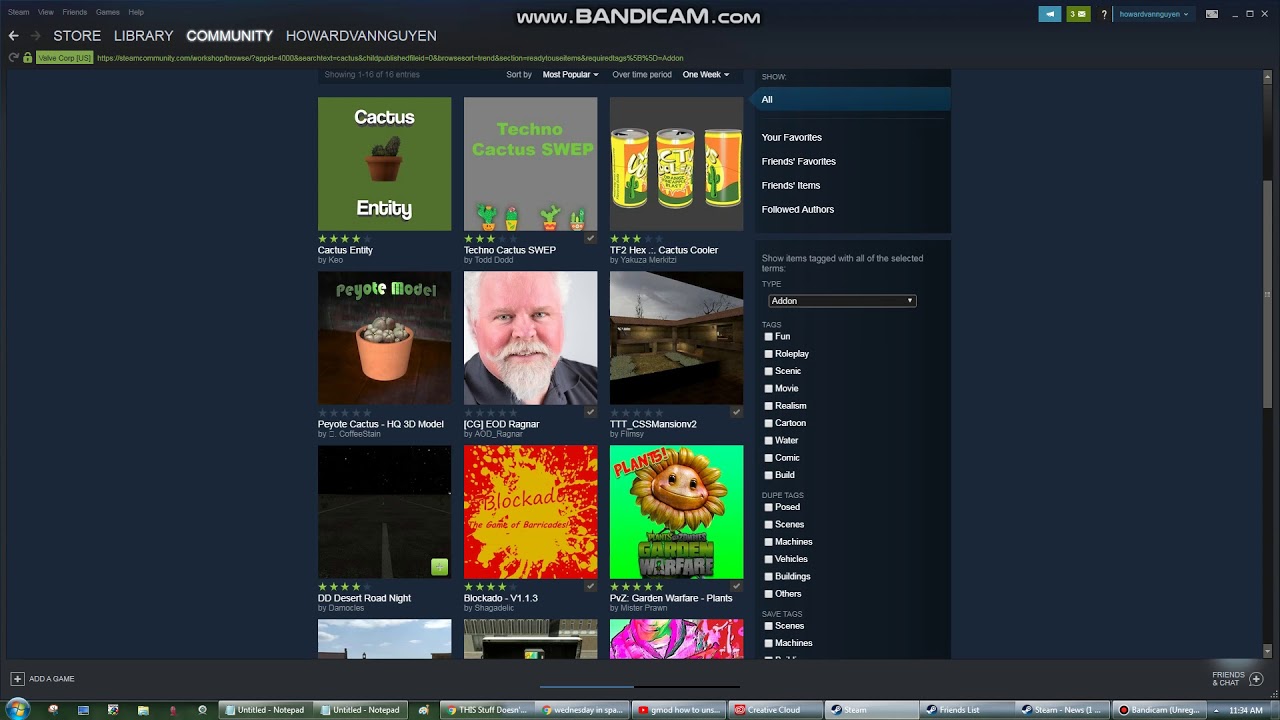Select All in the Show filter
1280x720 pixels.
[x=852, y=99]
